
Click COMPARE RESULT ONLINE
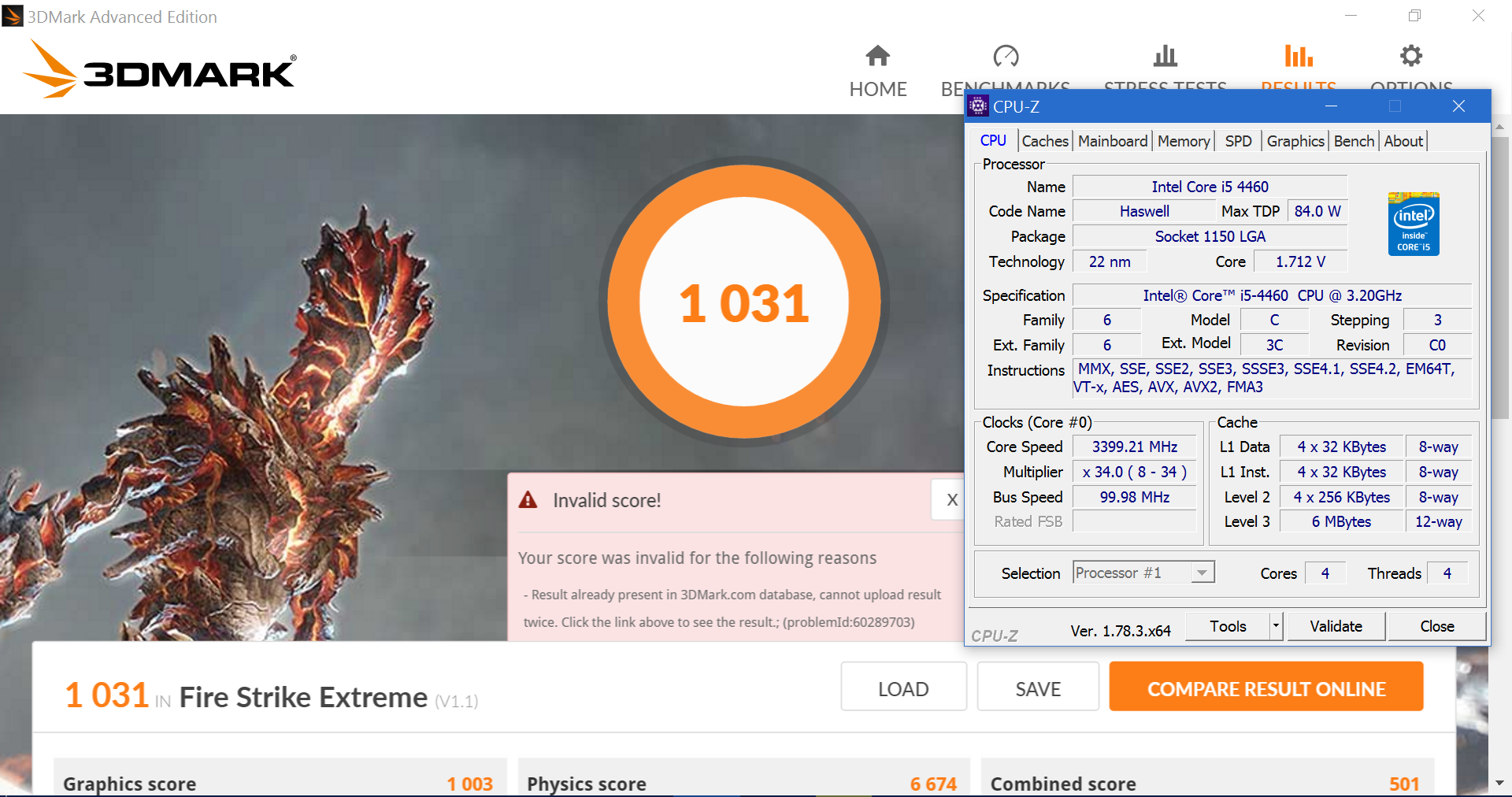click(1266, 687)
